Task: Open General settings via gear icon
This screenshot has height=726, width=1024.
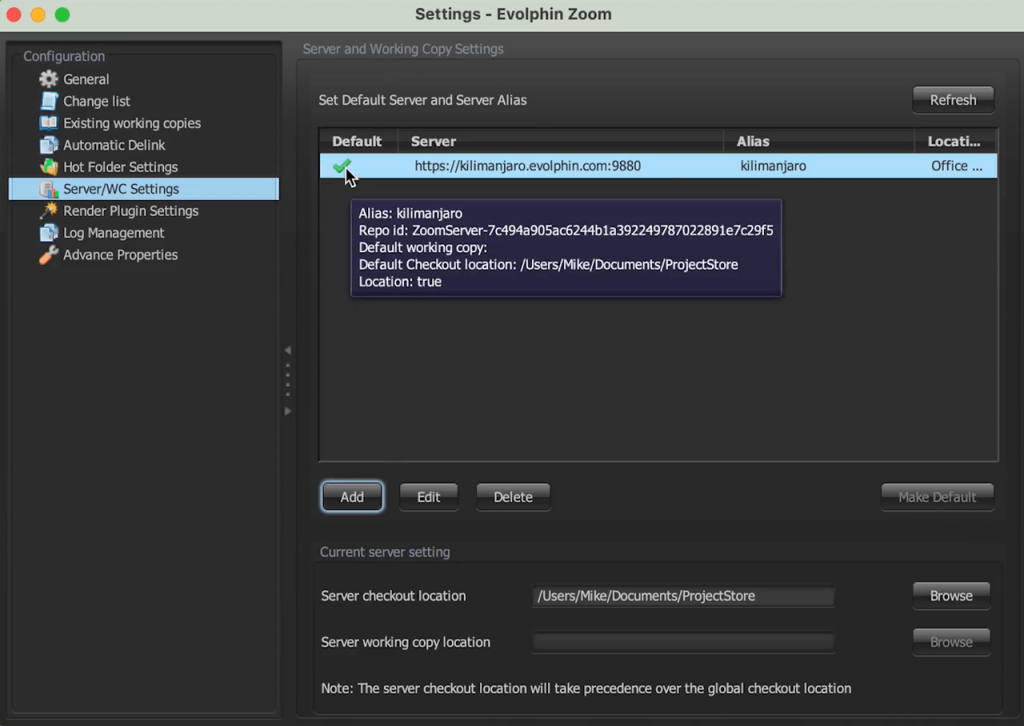Action: 47,78
